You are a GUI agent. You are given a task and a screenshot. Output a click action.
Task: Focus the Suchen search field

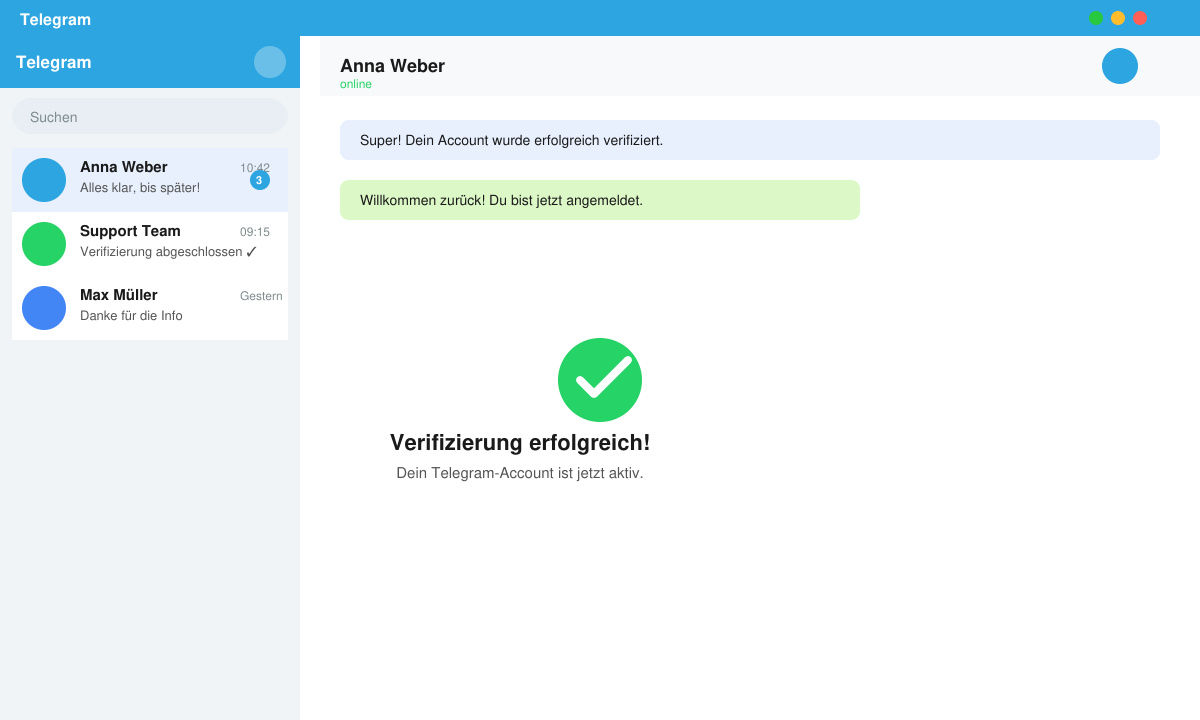[x=150, y=116]
